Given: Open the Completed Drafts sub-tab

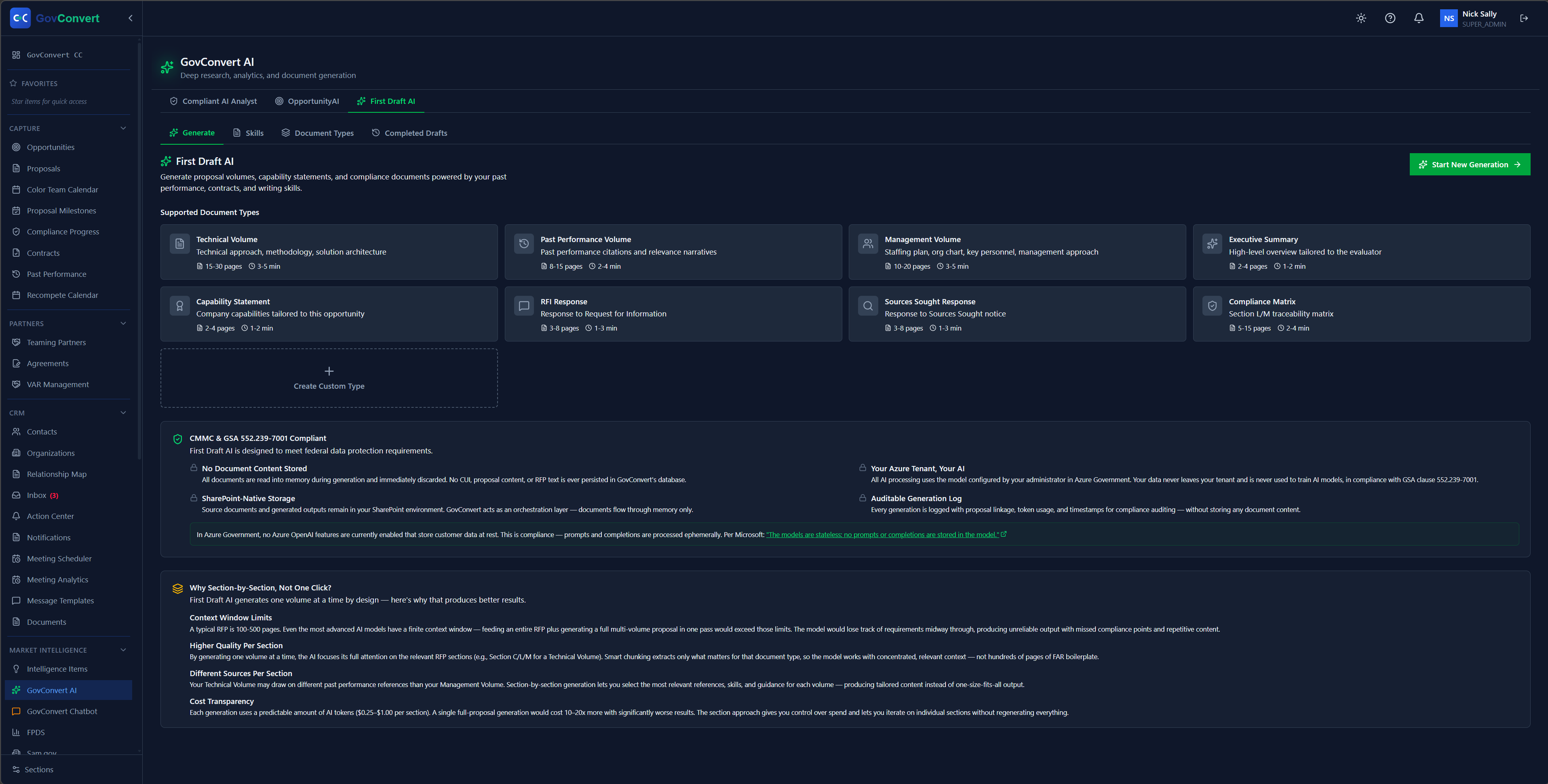Looking at the screenshot, I should coord(409,133).
